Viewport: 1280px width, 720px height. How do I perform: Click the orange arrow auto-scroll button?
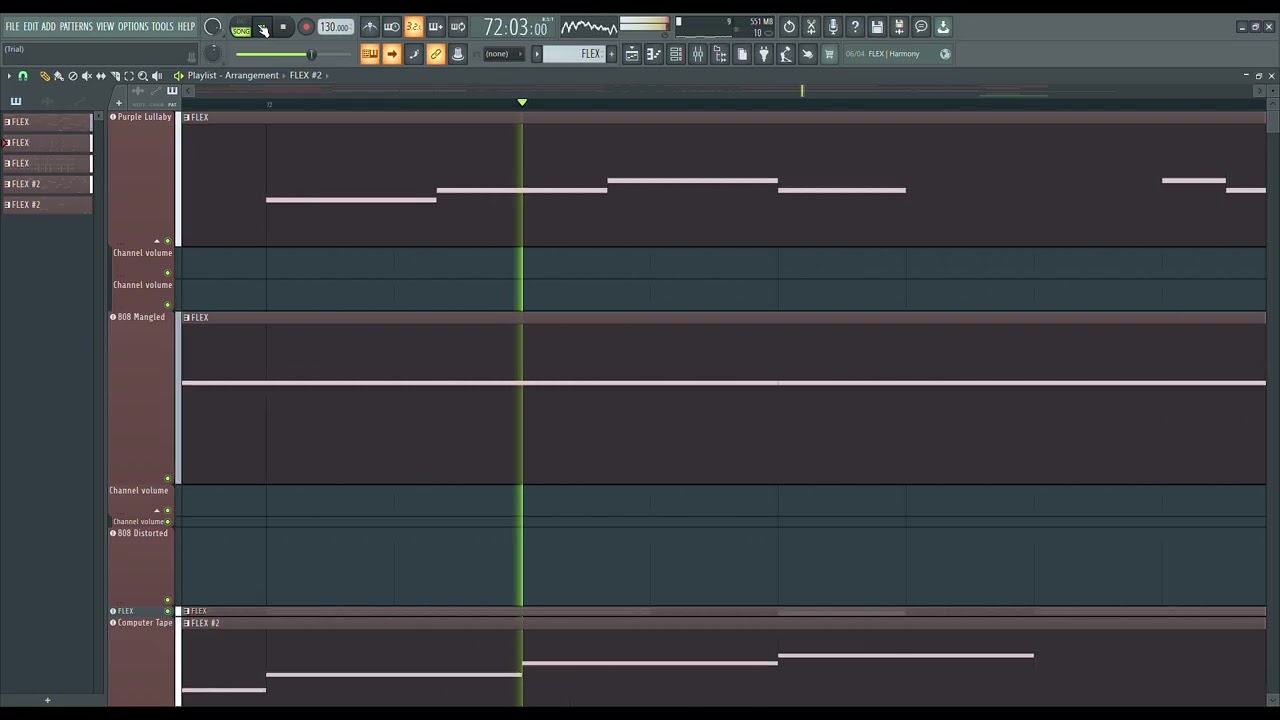click(x=392, y=54)
